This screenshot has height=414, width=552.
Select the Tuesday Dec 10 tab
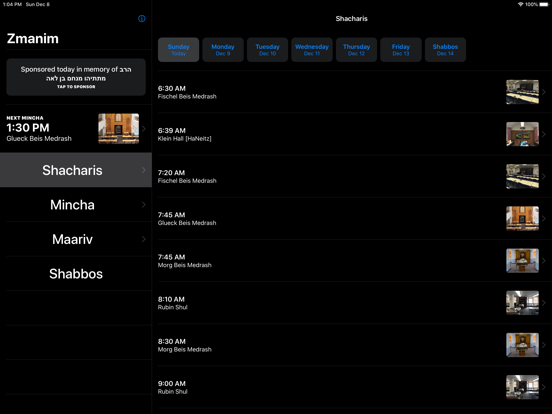pos(268,50)
